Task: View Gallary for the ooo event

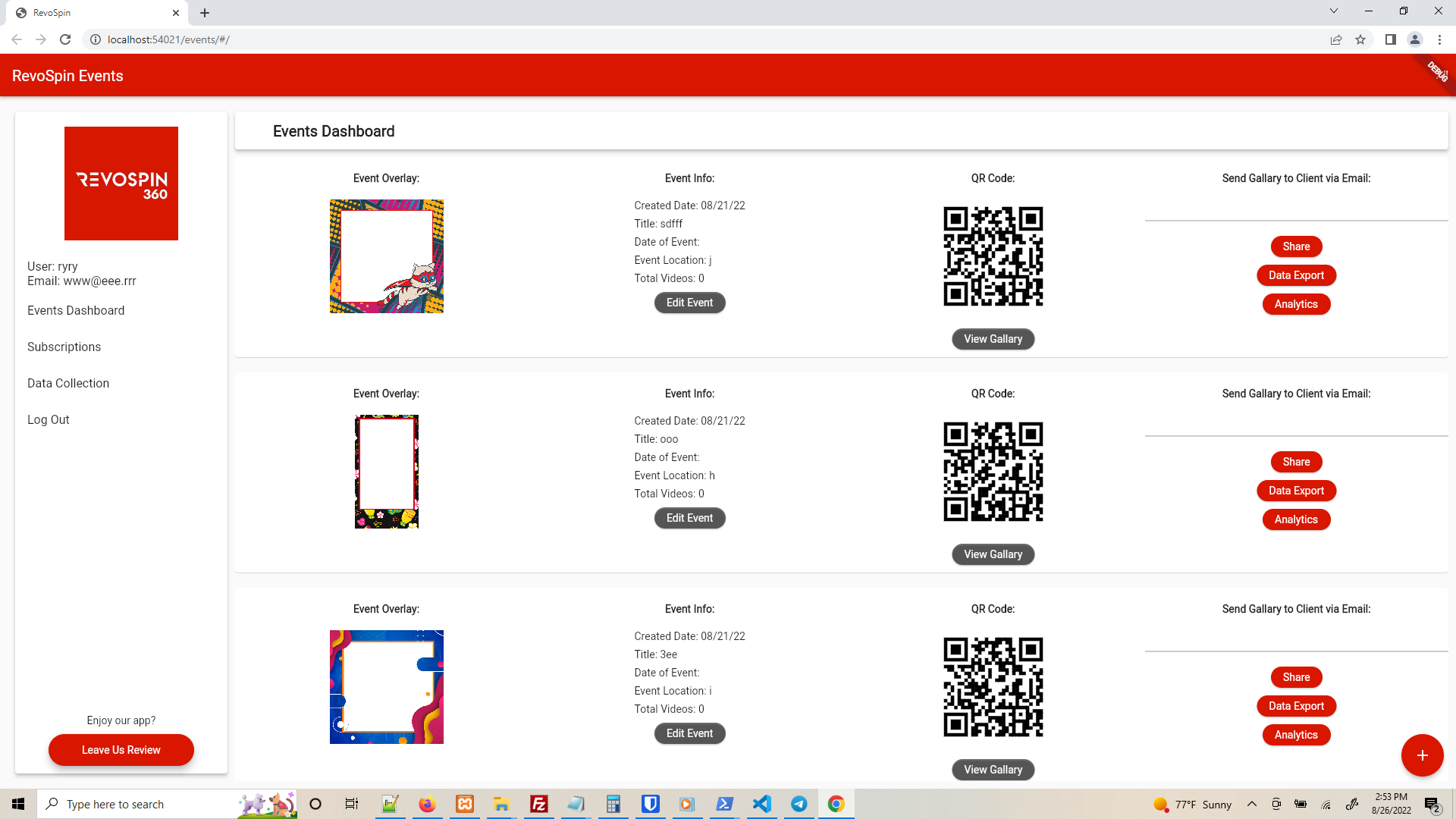Action: pos(993,554)
